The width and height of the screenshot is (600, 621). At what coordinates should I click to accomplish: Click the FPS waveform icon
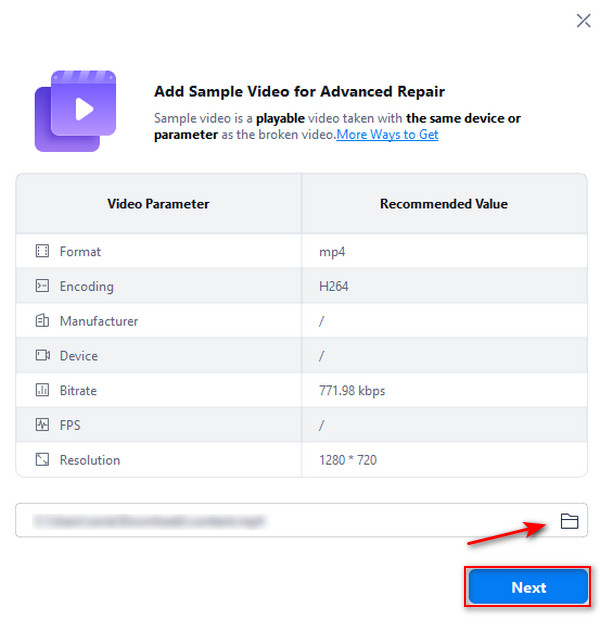click(42, 425)
